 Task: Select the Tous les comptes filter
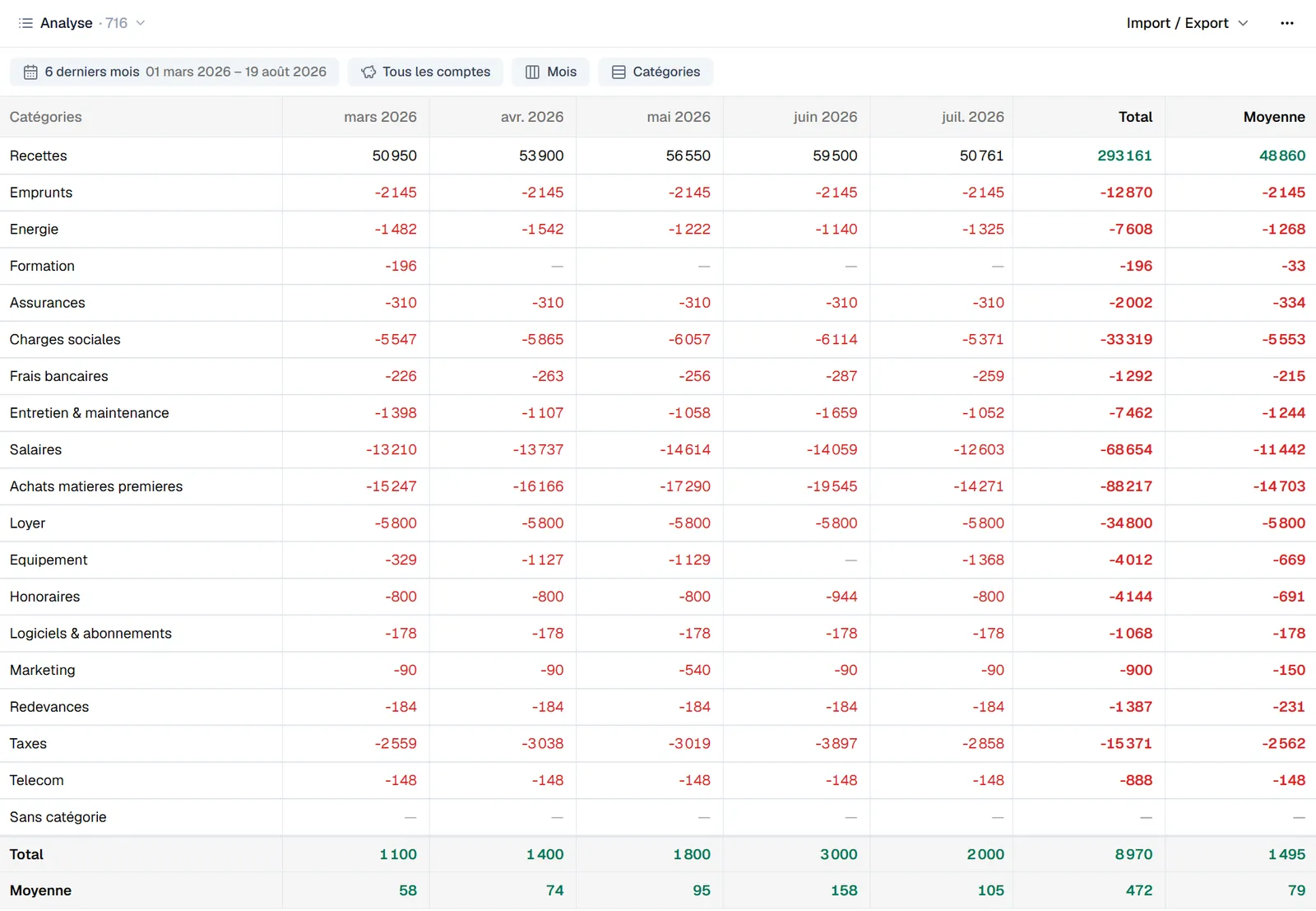pos(425,72)
